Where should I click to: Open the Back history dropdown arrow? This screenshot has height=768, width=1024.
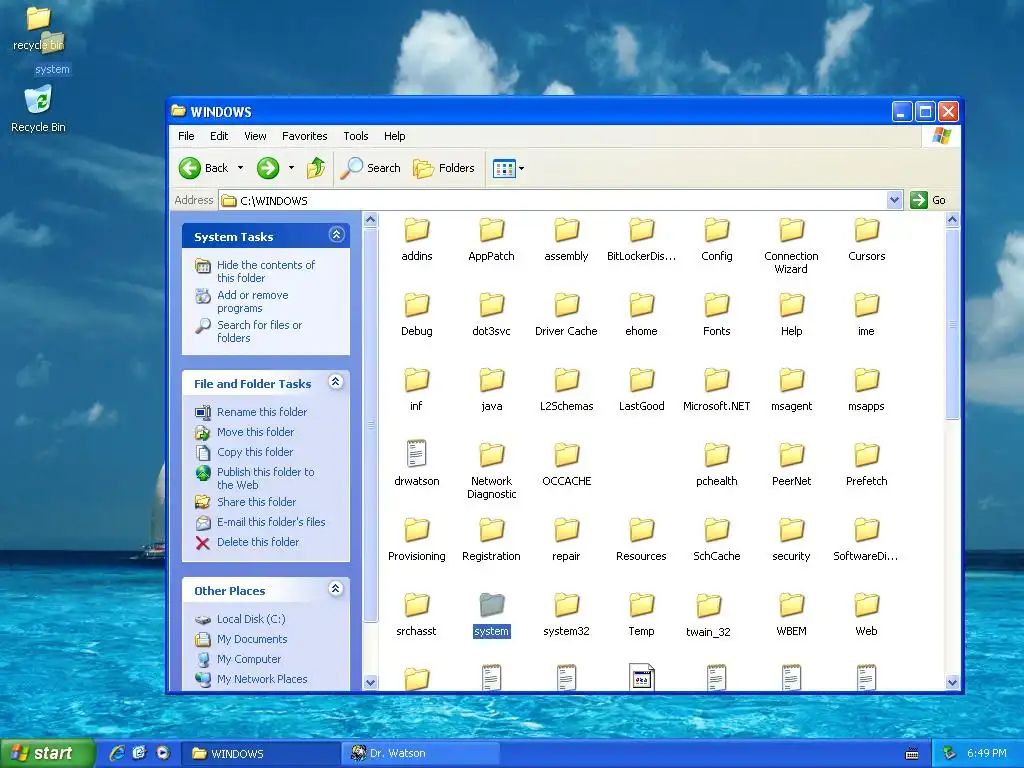click(240, 168)
